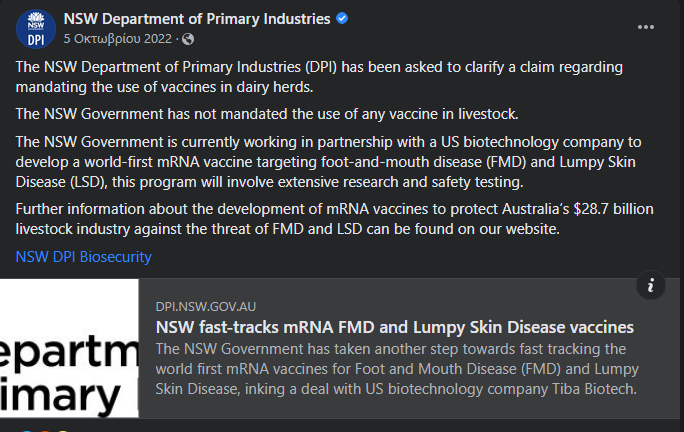The width and height of the screenshot is (684, 432).
Task: Open the NSW fast-tracks mRNA vaccines headline
Action: click(395, 327)
